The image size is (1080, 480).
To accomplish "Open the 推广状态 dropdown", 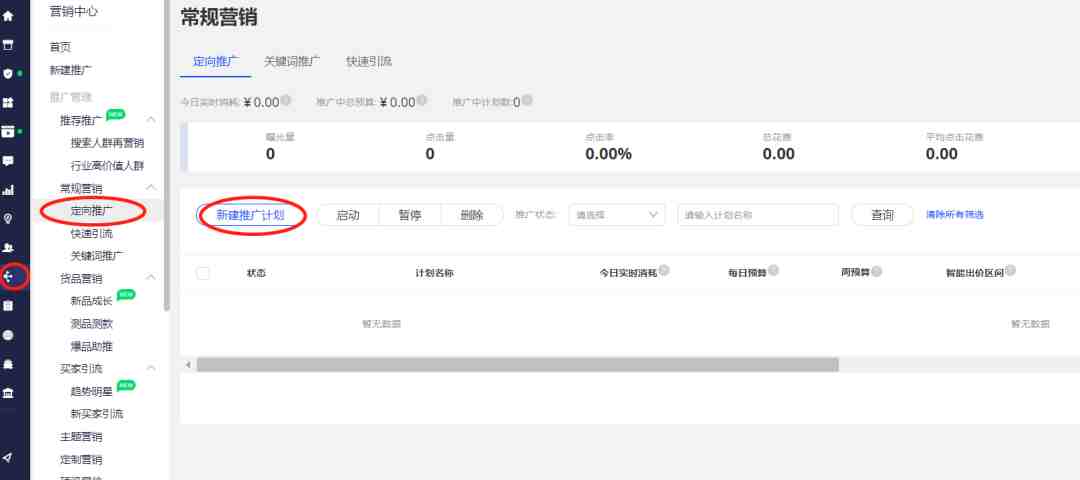I will click(616, 215).
